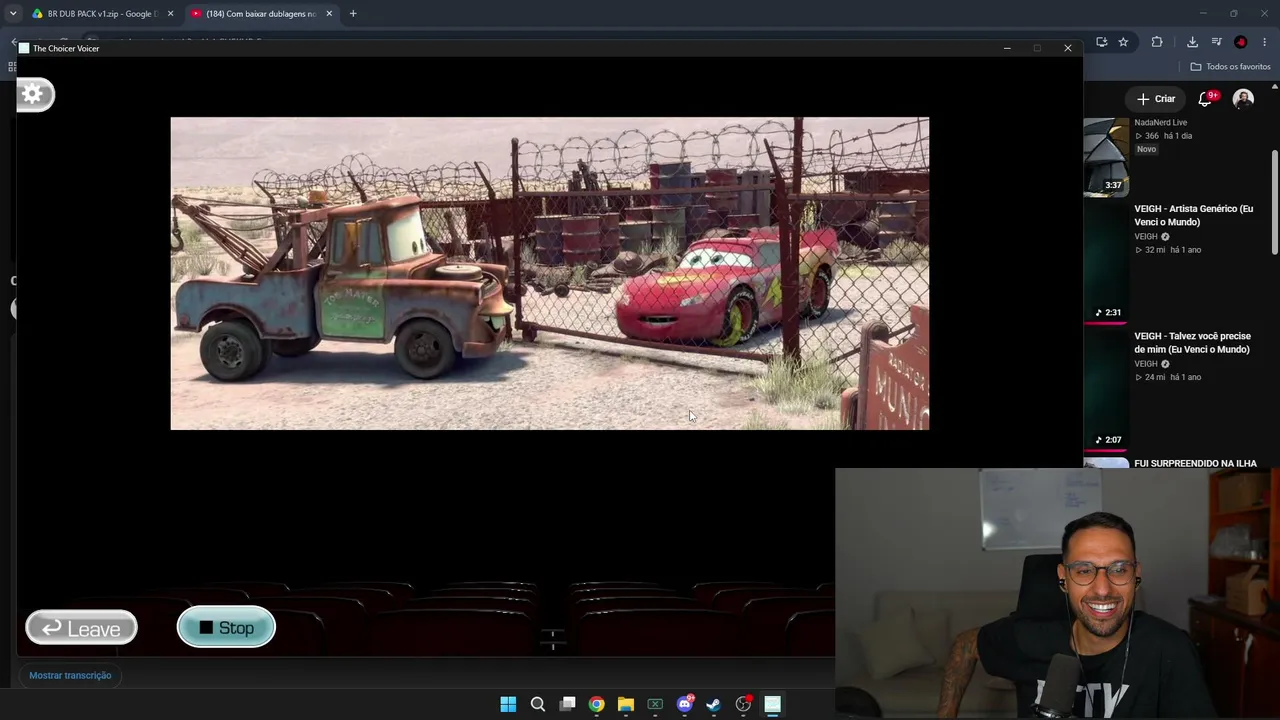The image size is (1280, 720).
Task: Open The Choicer Voicer settings gear
Action: click(x=33, y=94)
